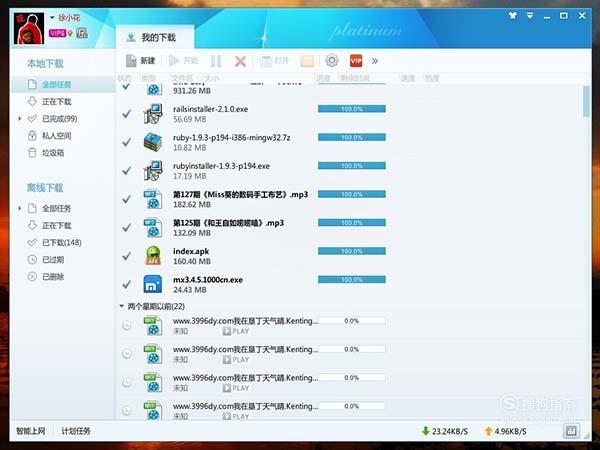This screenshot has width=600, height=450.
Task: Expand the offline 全部任务 tree arrow
Action: pyautogui.click(x=19, y=208)
